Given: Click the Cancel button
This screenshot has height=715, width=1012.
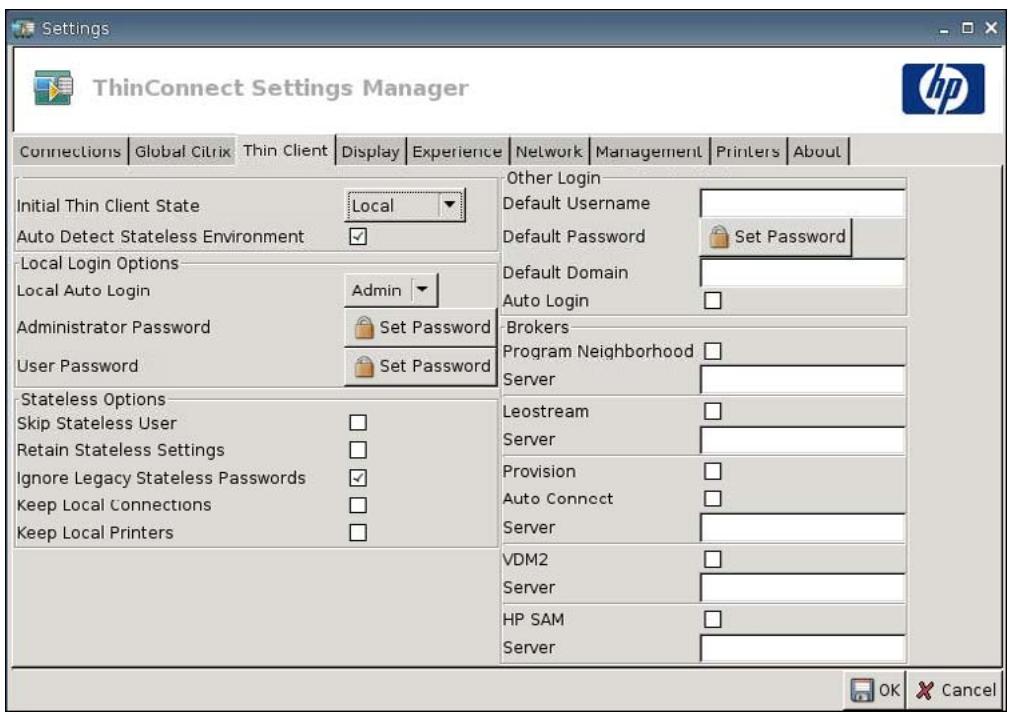Looking at the screenshot, I should pos(956,690).
